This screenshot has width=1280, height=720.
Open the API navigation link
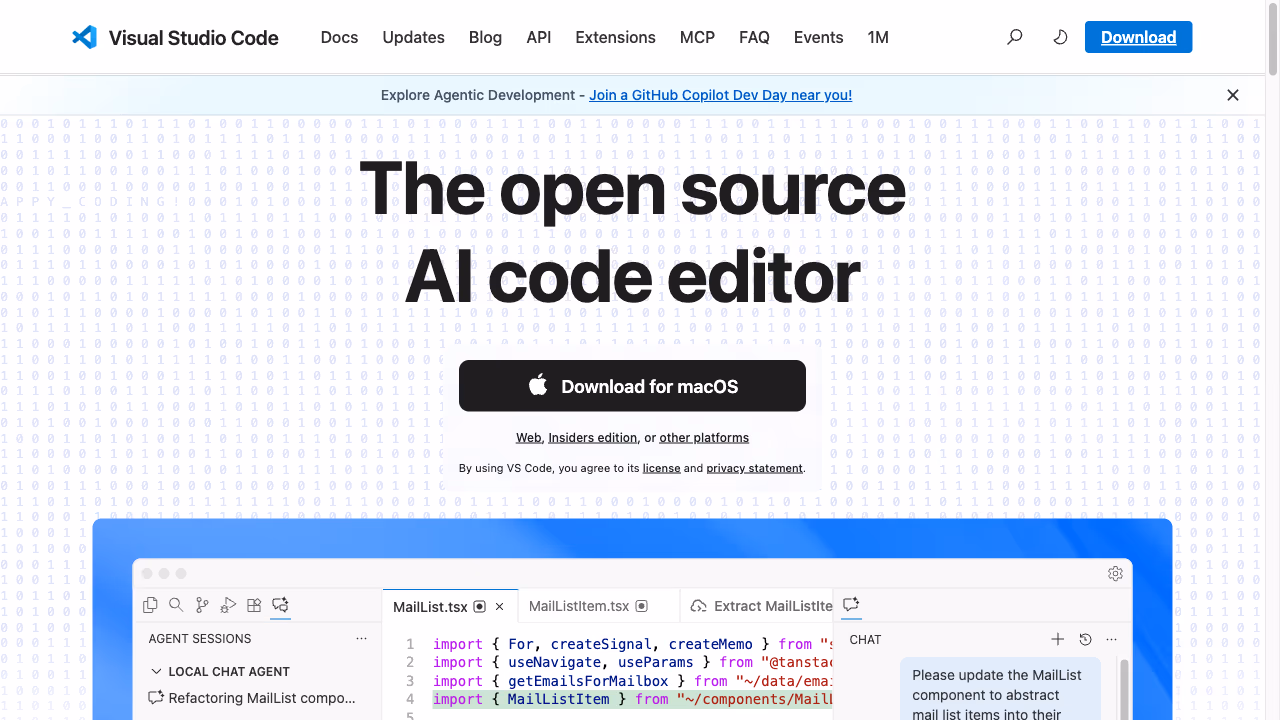pyautogui.click(x=539, y=37)
